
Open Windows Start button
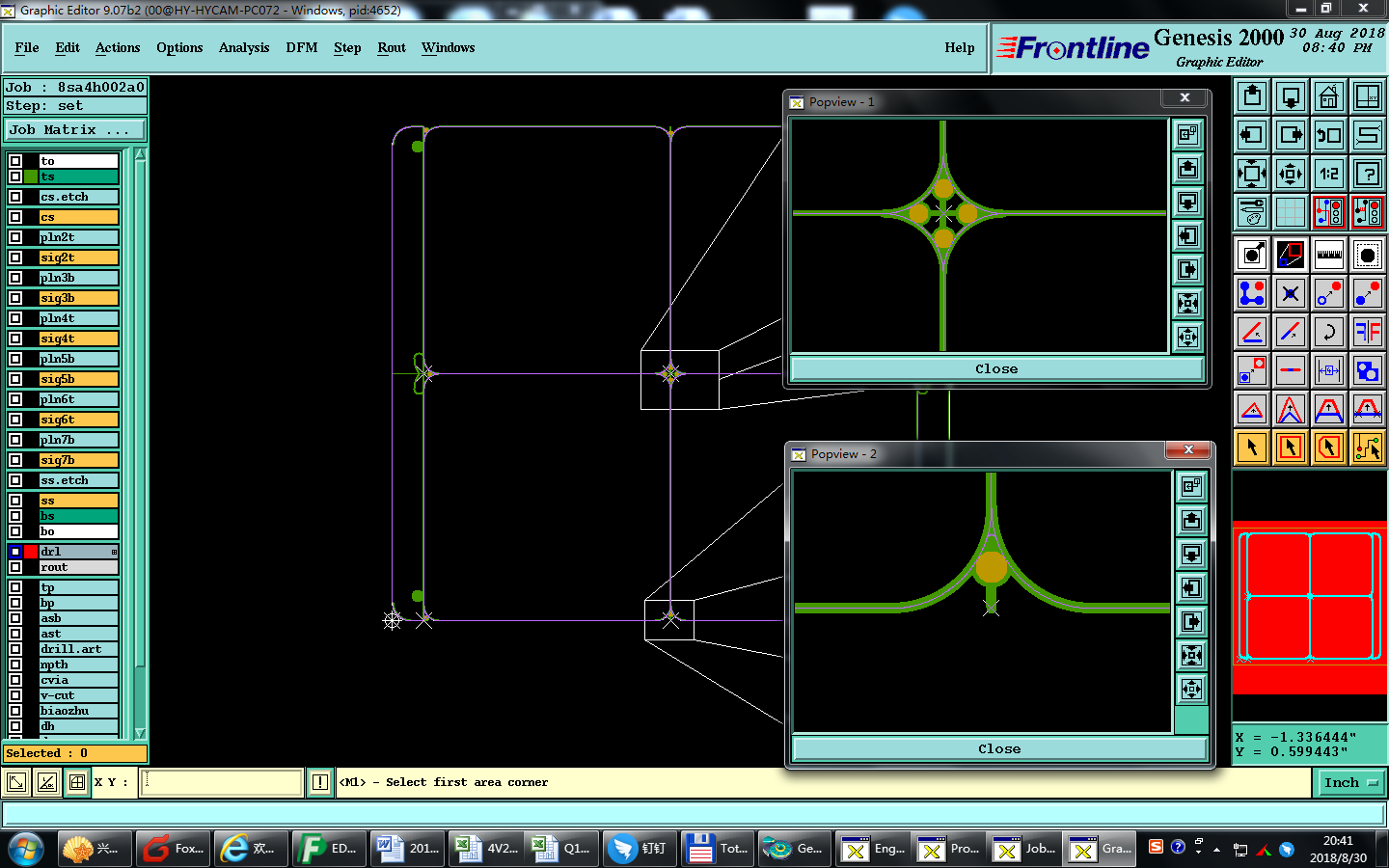26,849
